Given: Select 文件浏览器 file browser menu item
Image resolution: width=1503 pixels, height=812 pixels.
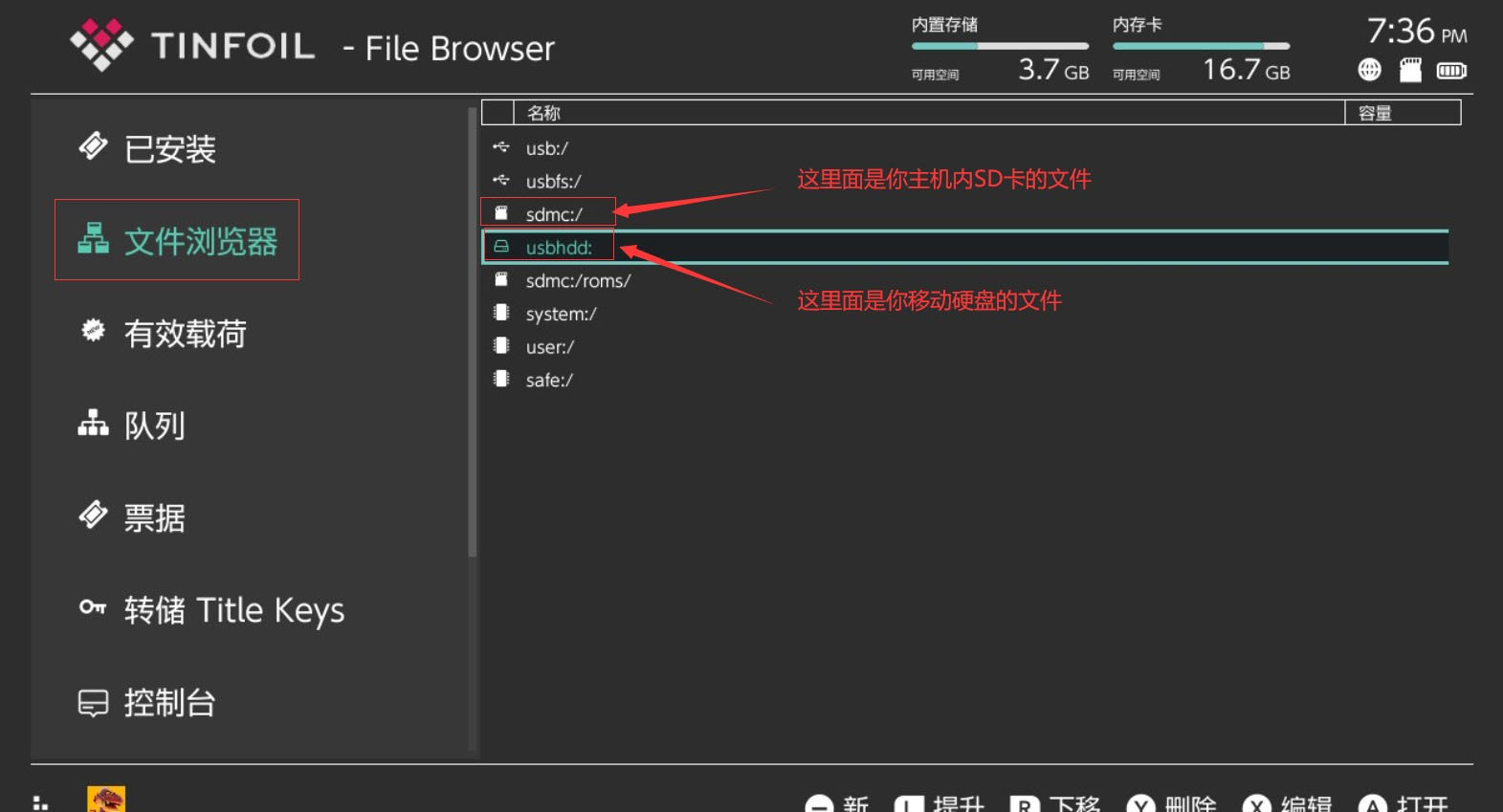Looking at the screenshot, I should [x=177, y=240].
